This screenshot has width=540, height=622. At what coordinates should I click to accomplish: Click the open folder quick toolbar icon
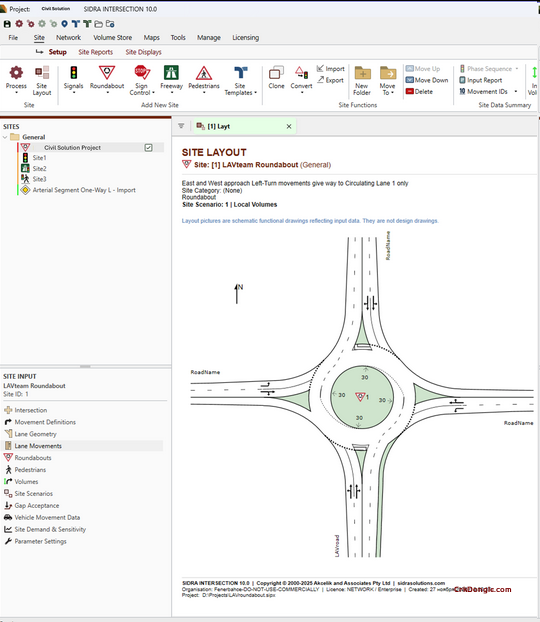pos(98,24)
